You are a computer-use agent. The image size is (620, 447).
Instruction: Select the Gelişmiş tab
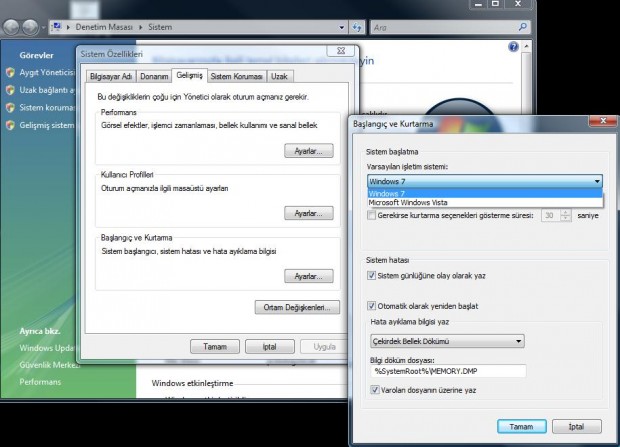pos(189,75)
